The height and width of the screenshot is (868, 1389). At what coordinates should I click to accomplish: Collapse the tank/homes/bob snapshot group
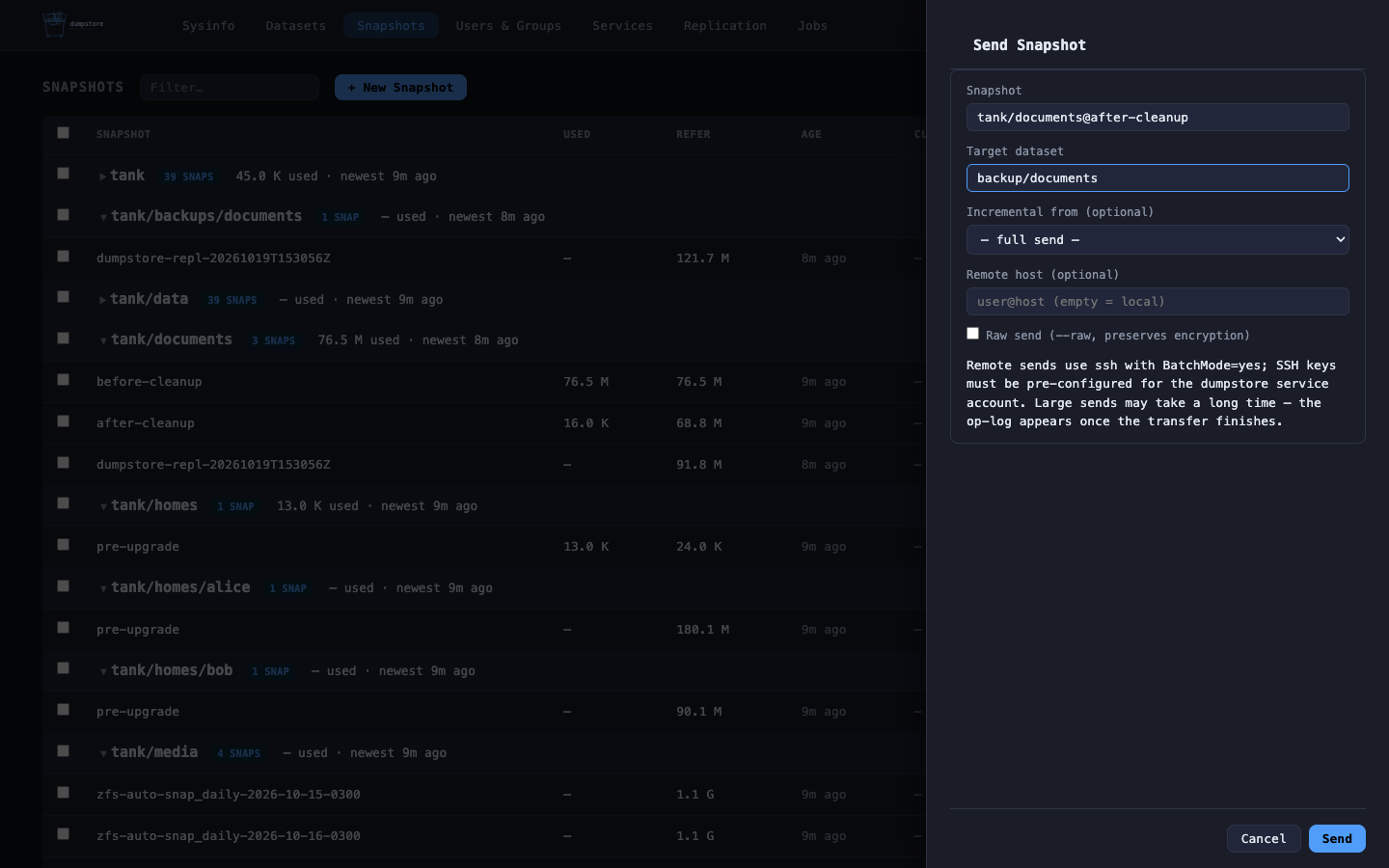[103, 671]
